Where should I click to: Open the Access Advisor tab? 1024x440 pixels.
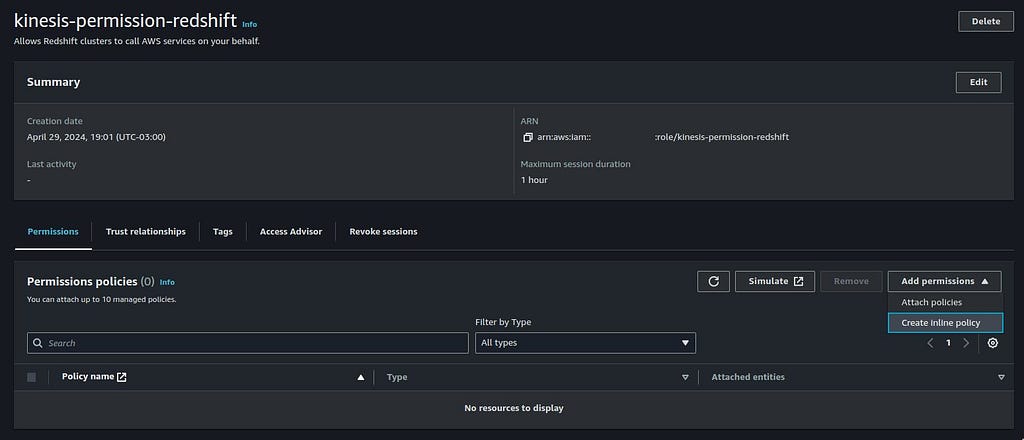[x=291, y=232]
